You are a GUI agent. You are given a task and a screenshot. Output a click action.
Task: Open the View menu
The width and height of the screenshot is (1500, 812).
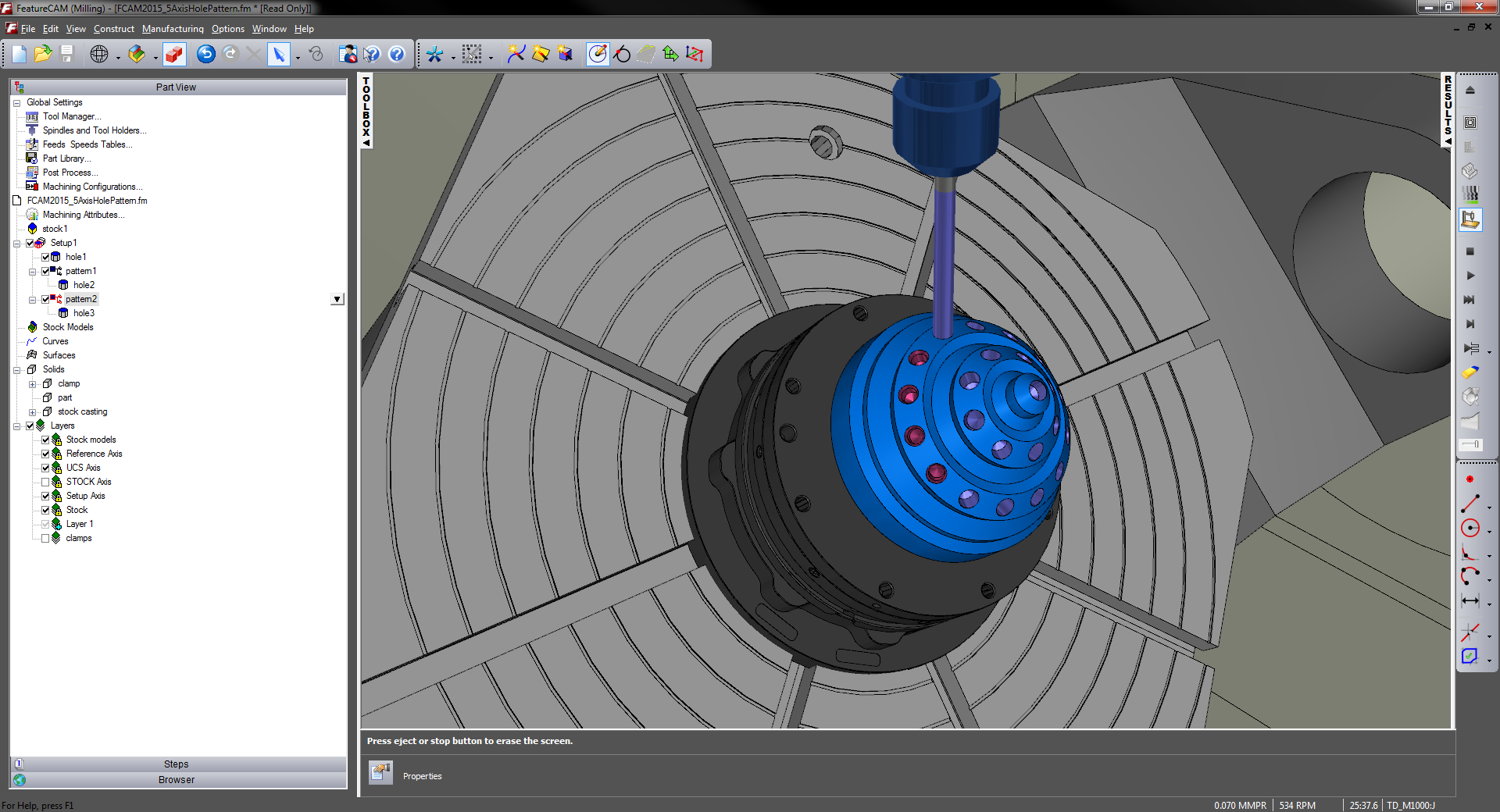pyautogui.click(x=76, y=29)
